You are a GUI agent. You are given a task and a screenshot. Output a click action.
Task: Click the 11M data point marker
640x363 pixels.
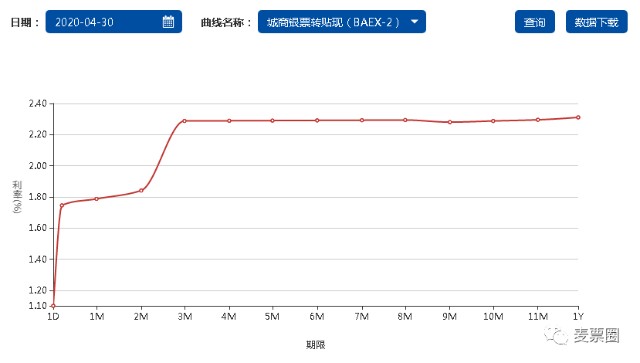click(x=538, y=120)
